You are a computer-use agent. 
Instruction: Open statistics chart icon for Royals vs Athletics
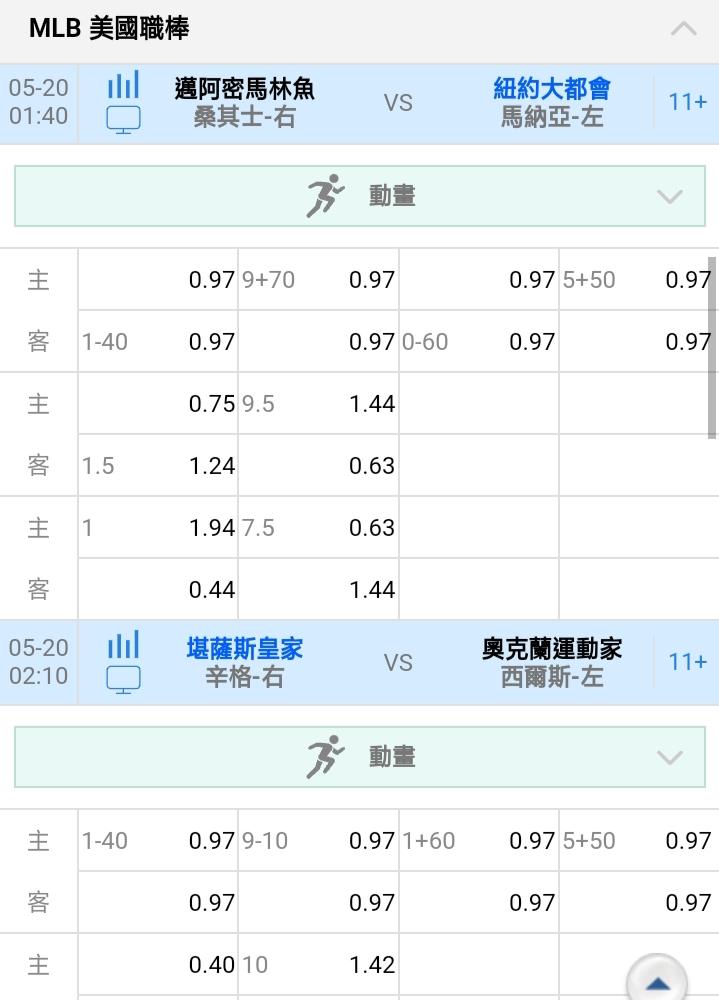[x=123, y=645]
